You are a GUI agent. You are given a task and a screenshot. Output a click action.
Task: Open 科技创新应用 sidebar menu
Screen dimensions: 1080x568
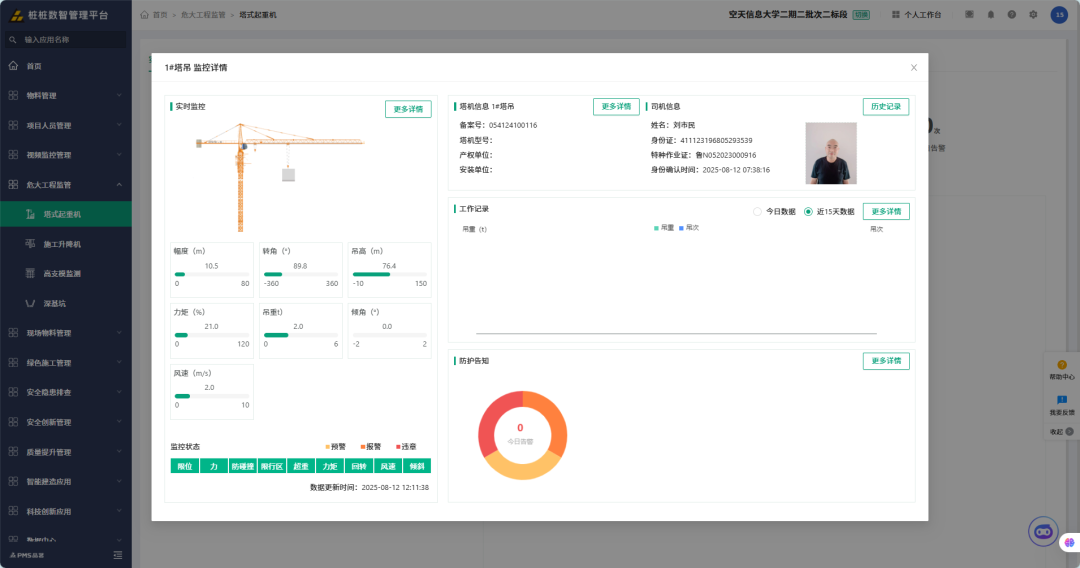pyautogui.click(x=65, y=511)
